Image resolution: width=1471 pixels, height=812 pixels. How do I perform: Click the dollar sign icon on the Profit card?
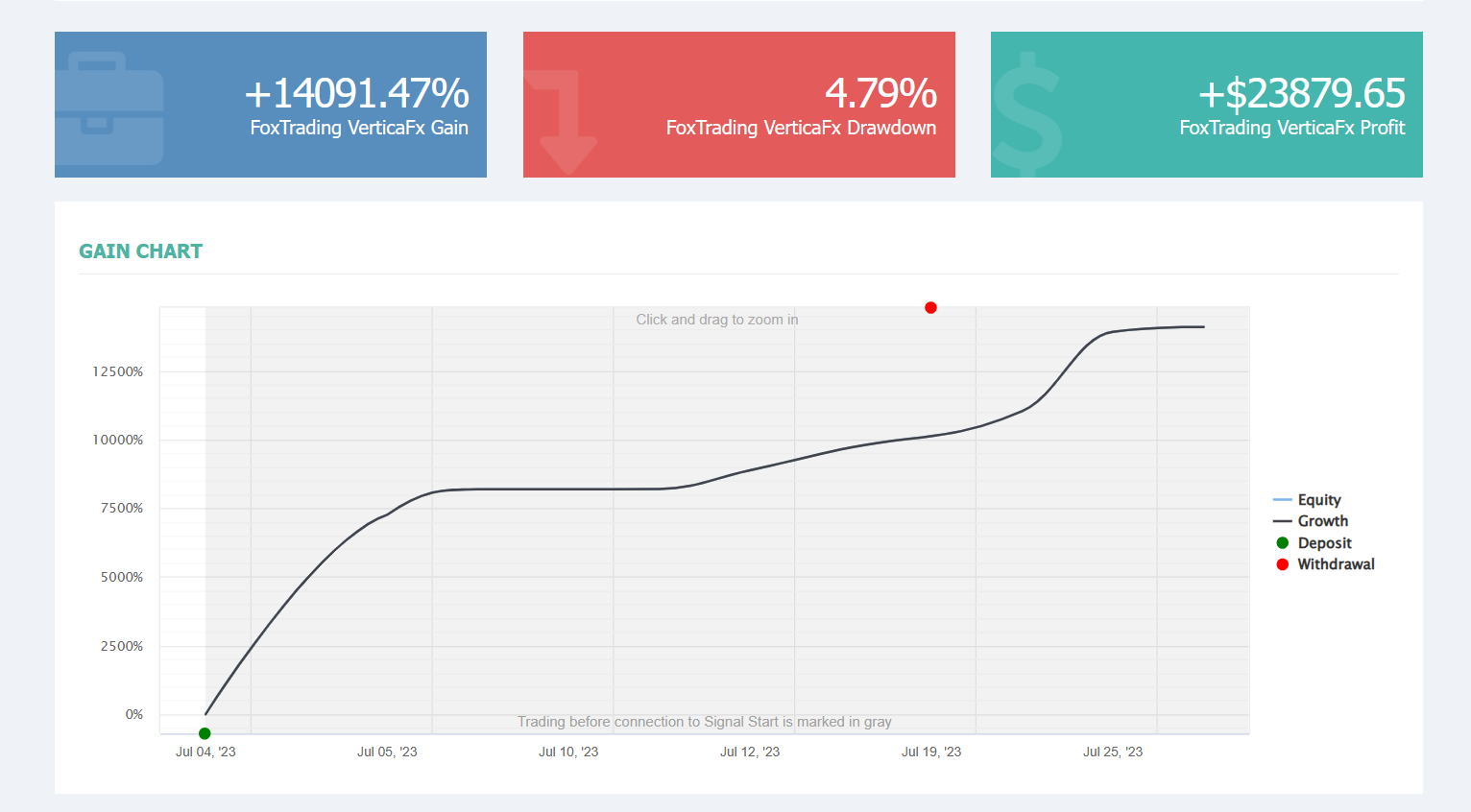pyautogui.click(x=1026, y=114)
